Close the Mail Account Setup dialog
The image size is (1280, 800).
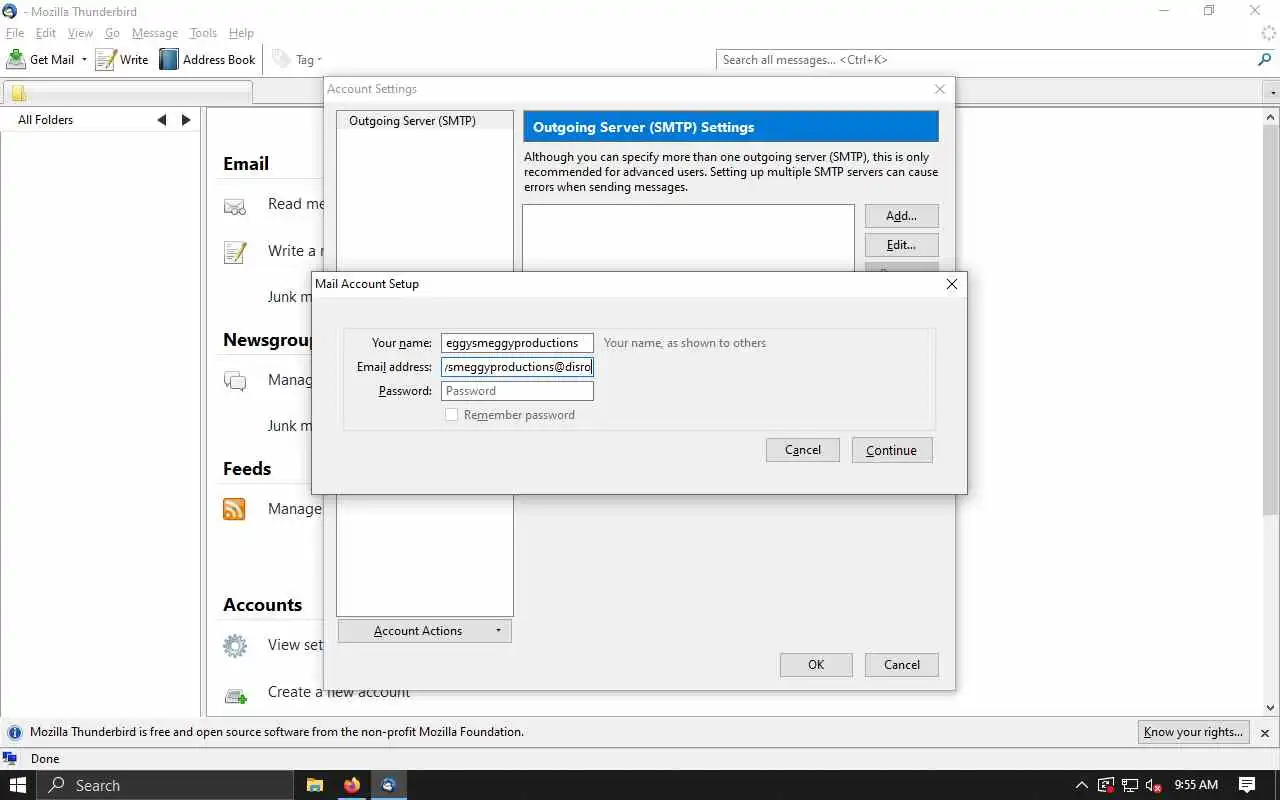[952, 284]
